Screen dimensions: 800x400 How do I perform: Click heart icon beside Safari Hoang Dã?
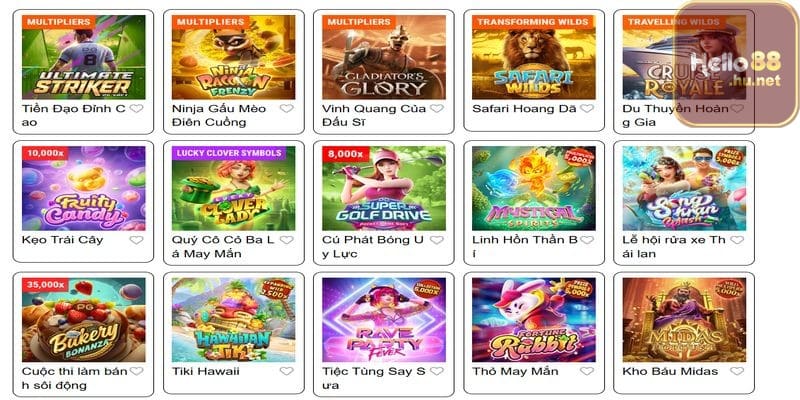(587, 108)
